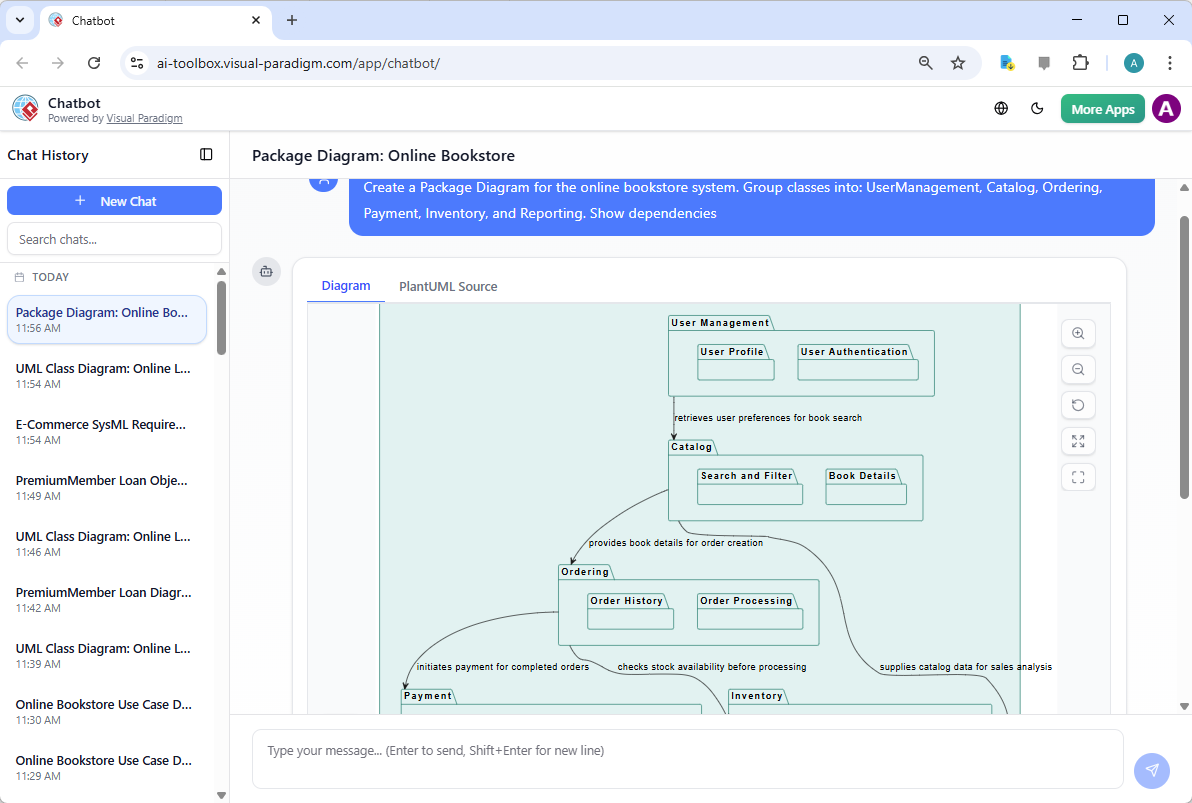The height and width of the screenshot is (803, 1192).
Task: Select the Diagram tab
Action: (x=346, y=286)
